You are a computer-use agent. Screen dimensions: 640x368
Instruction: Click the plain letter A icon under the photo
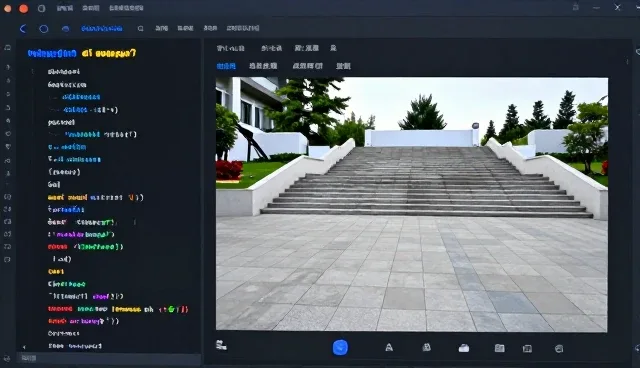(x=389, y=348)
